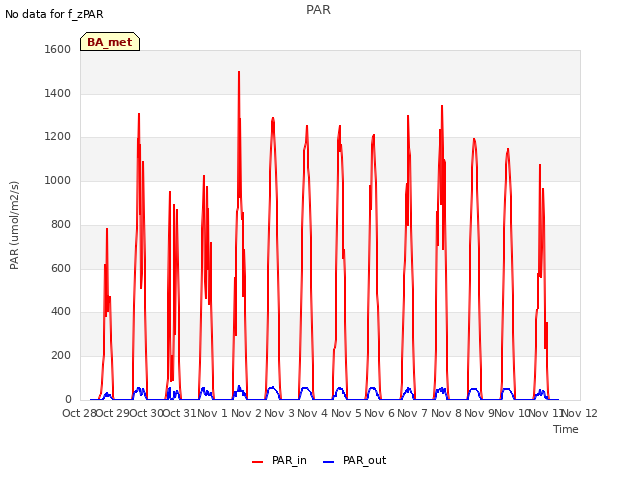Click the Time x-axis label
Viewport: 640px width, 480px height.
(x=566, y=429)
